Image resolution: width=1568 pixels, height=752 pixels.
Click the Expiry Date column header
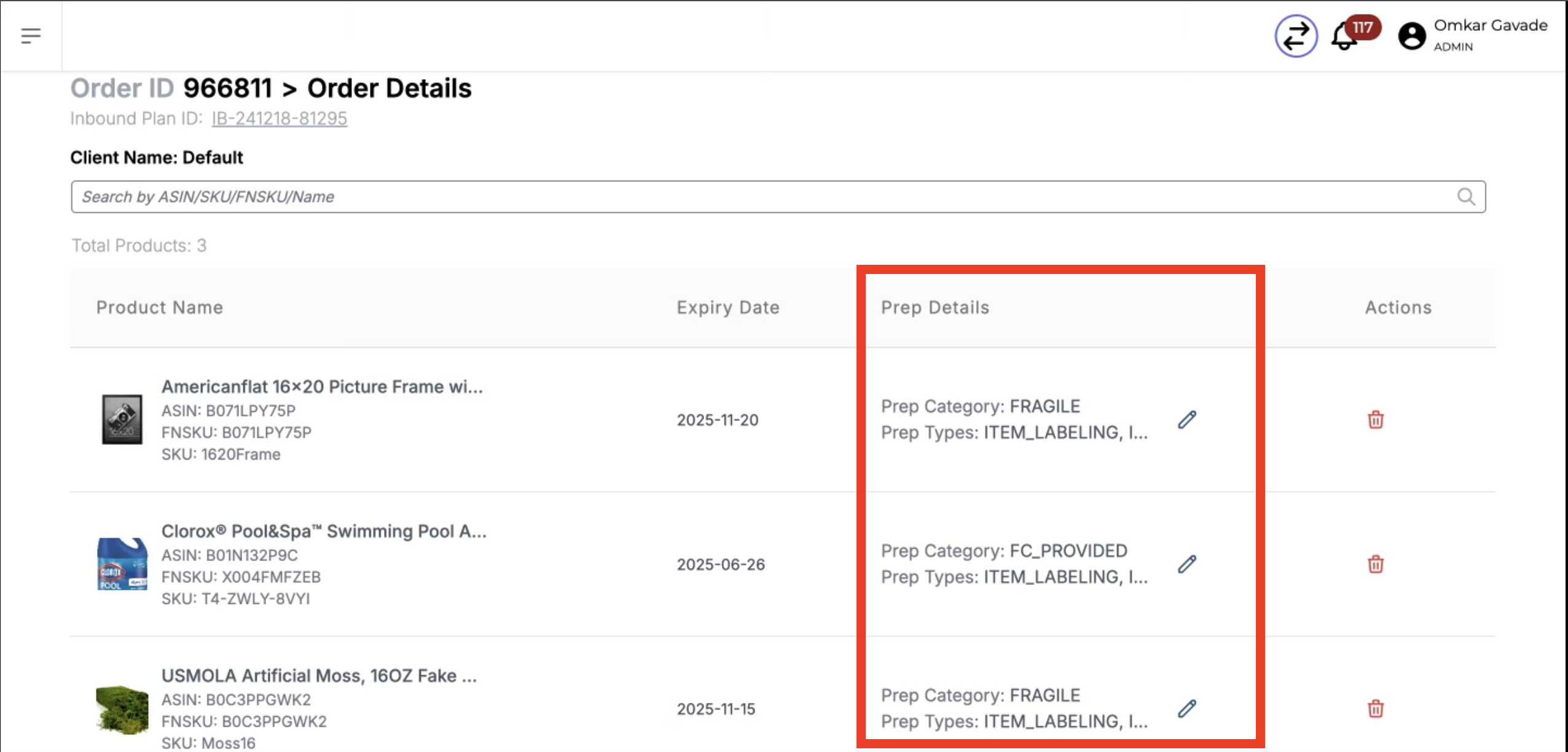(x=728, y=307)
